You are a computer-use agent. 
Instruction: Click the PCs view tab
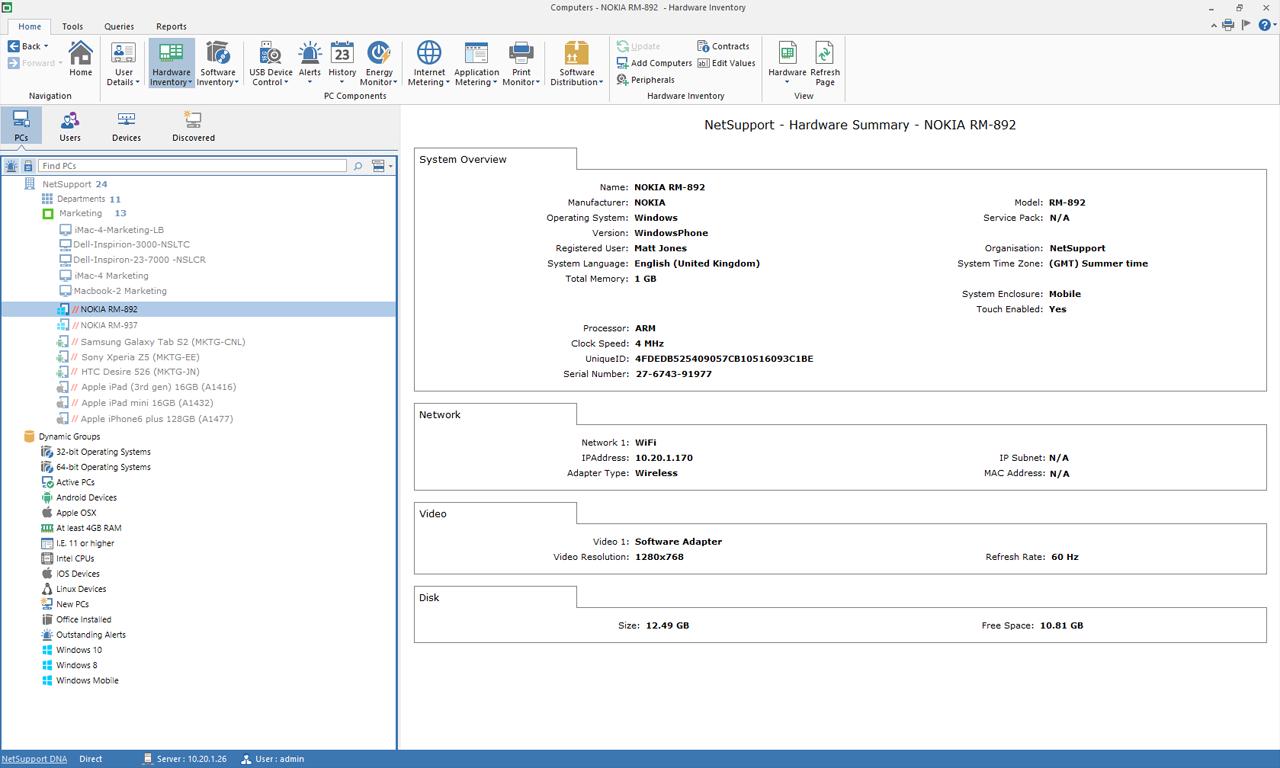[x=21, y=126]
